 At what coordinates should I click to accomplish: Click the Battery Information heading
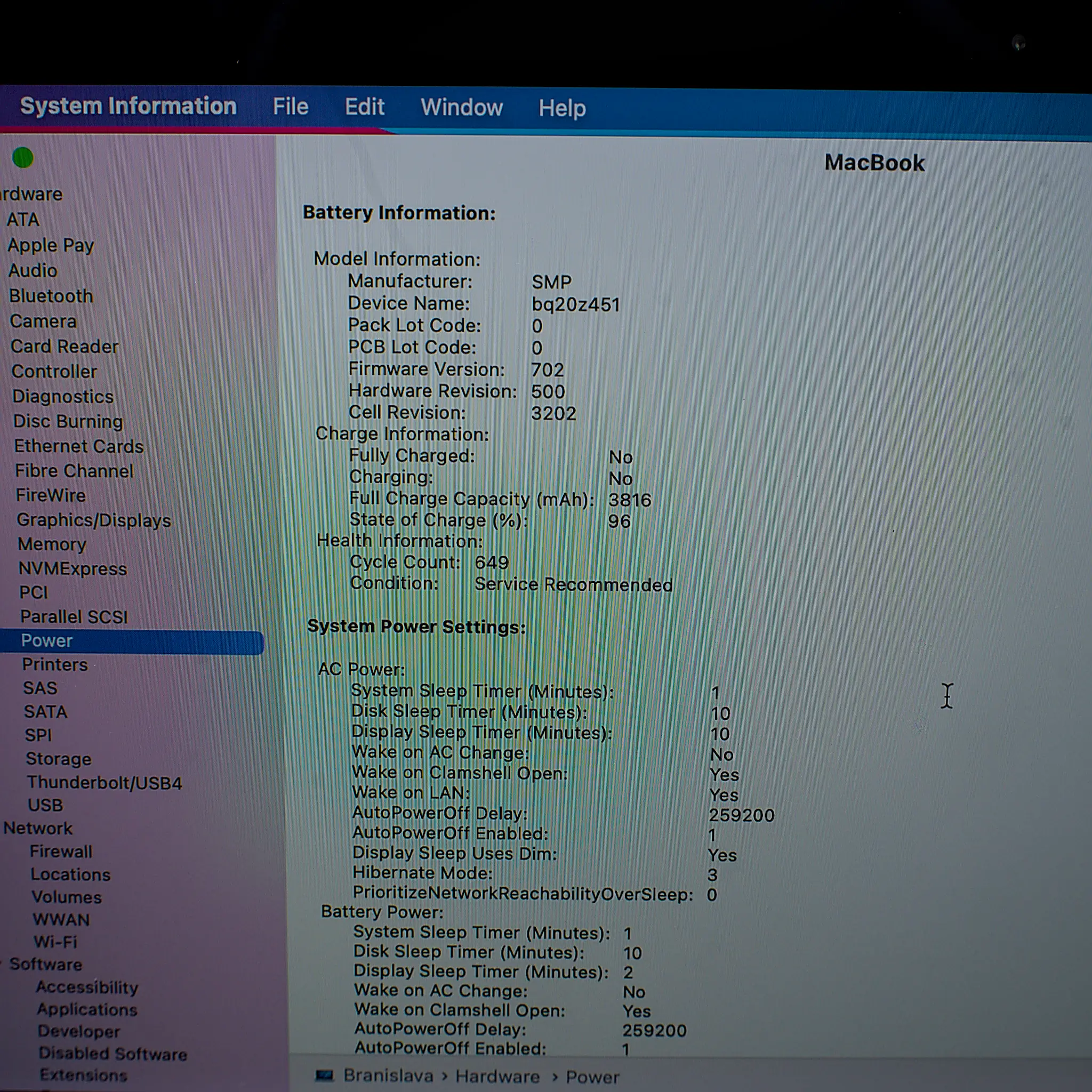pos(399,213)
